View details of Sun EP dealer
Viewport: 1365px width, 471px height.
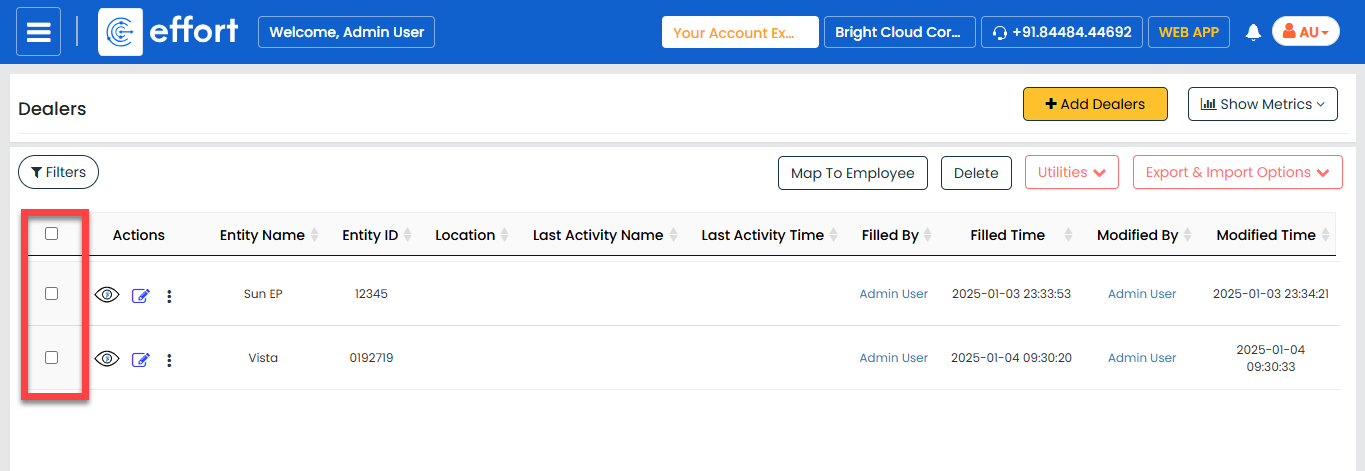tap(107, 295)
